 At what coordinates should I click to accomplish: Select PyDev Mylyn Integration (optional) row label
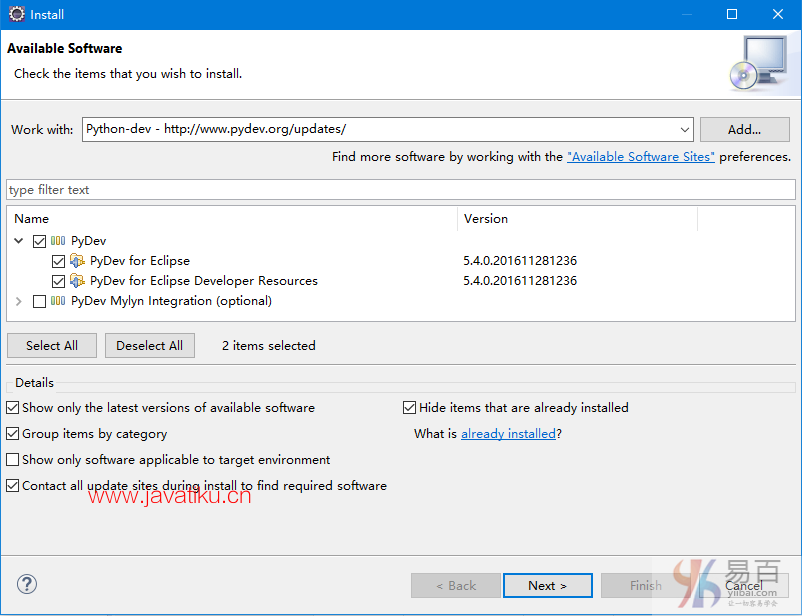[x=171, y=301]
